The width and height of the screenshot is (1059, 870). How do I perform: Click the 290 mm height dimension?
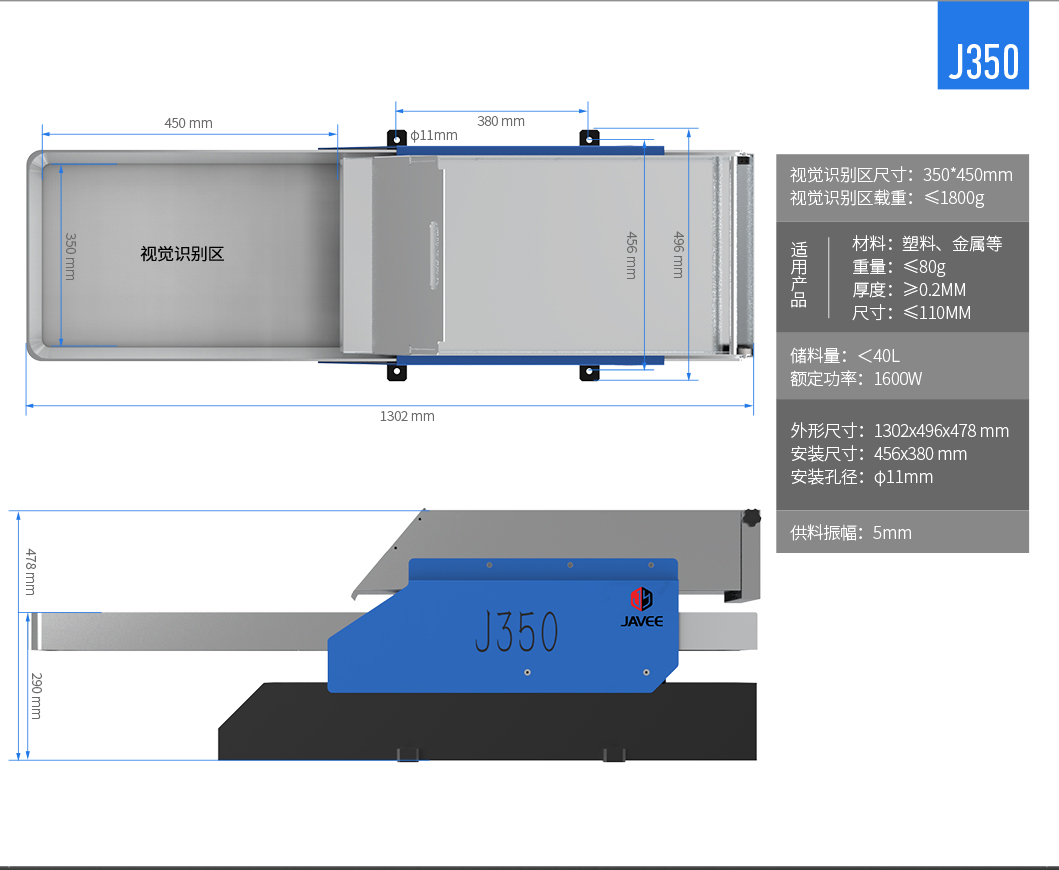(x=36, y=696)
